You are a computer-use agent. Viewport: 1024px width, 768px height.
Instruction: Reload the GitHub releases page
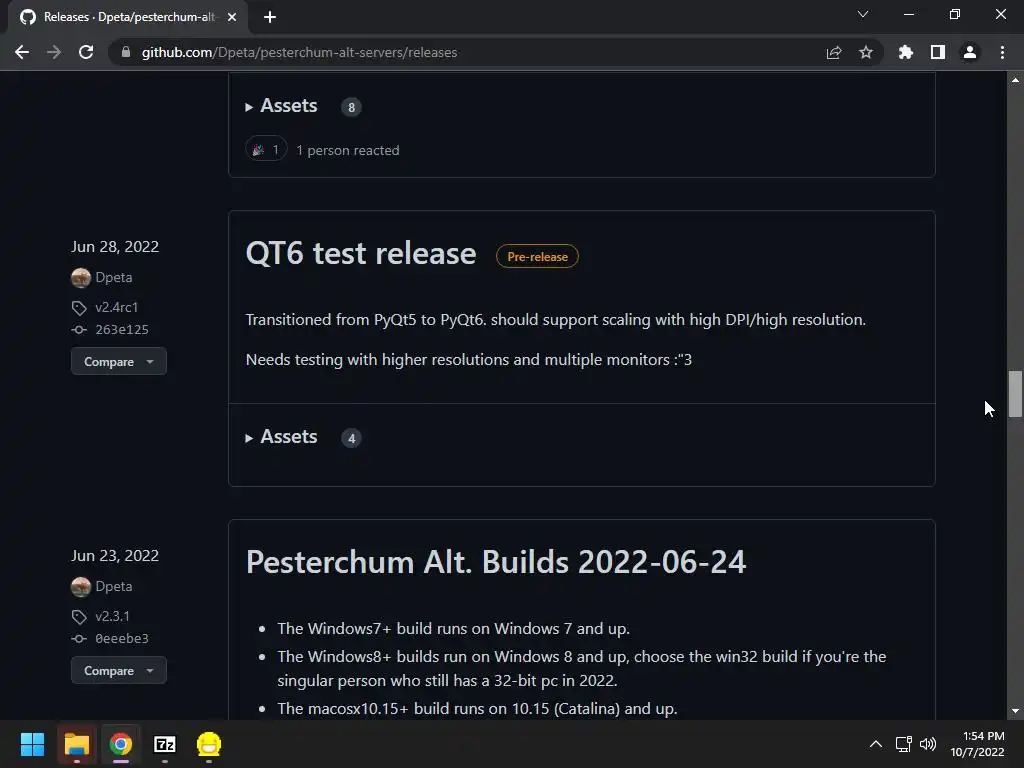[86, 52]
